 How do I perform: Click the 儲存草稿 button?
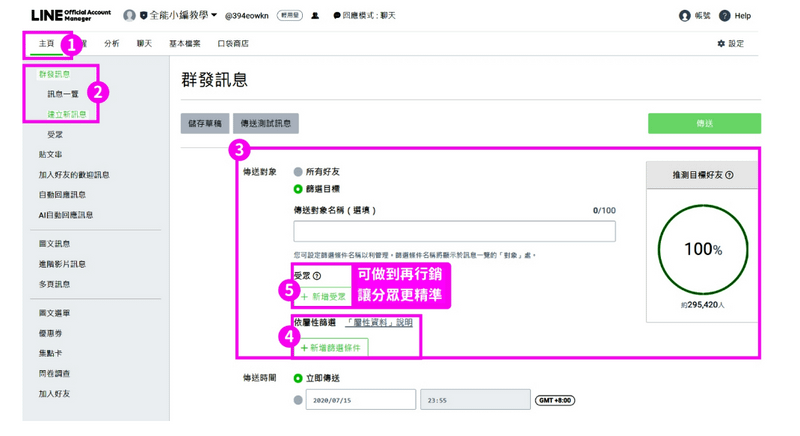(205, 123)
